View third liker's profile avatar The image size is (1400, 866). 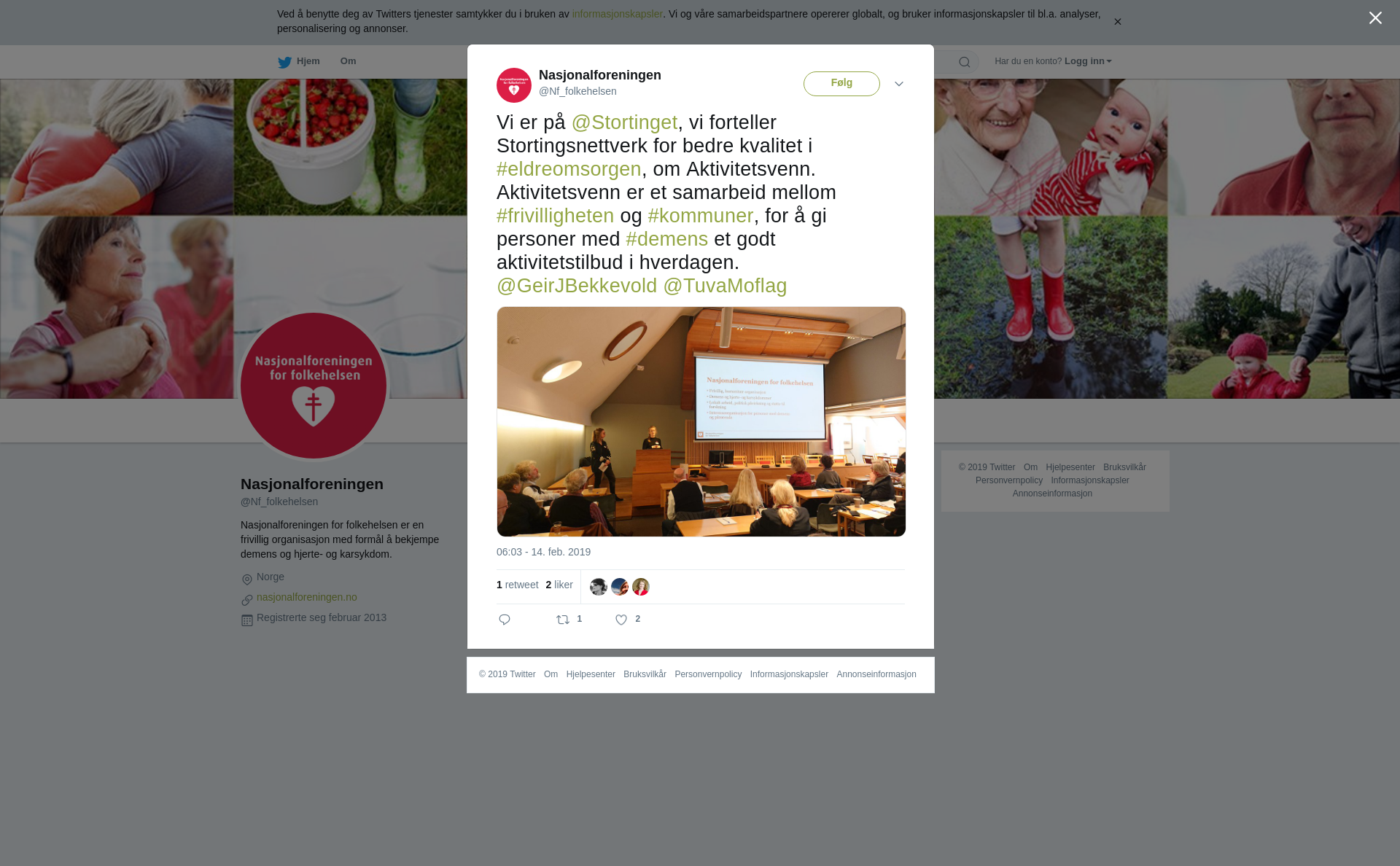click(x=641, y=587)
